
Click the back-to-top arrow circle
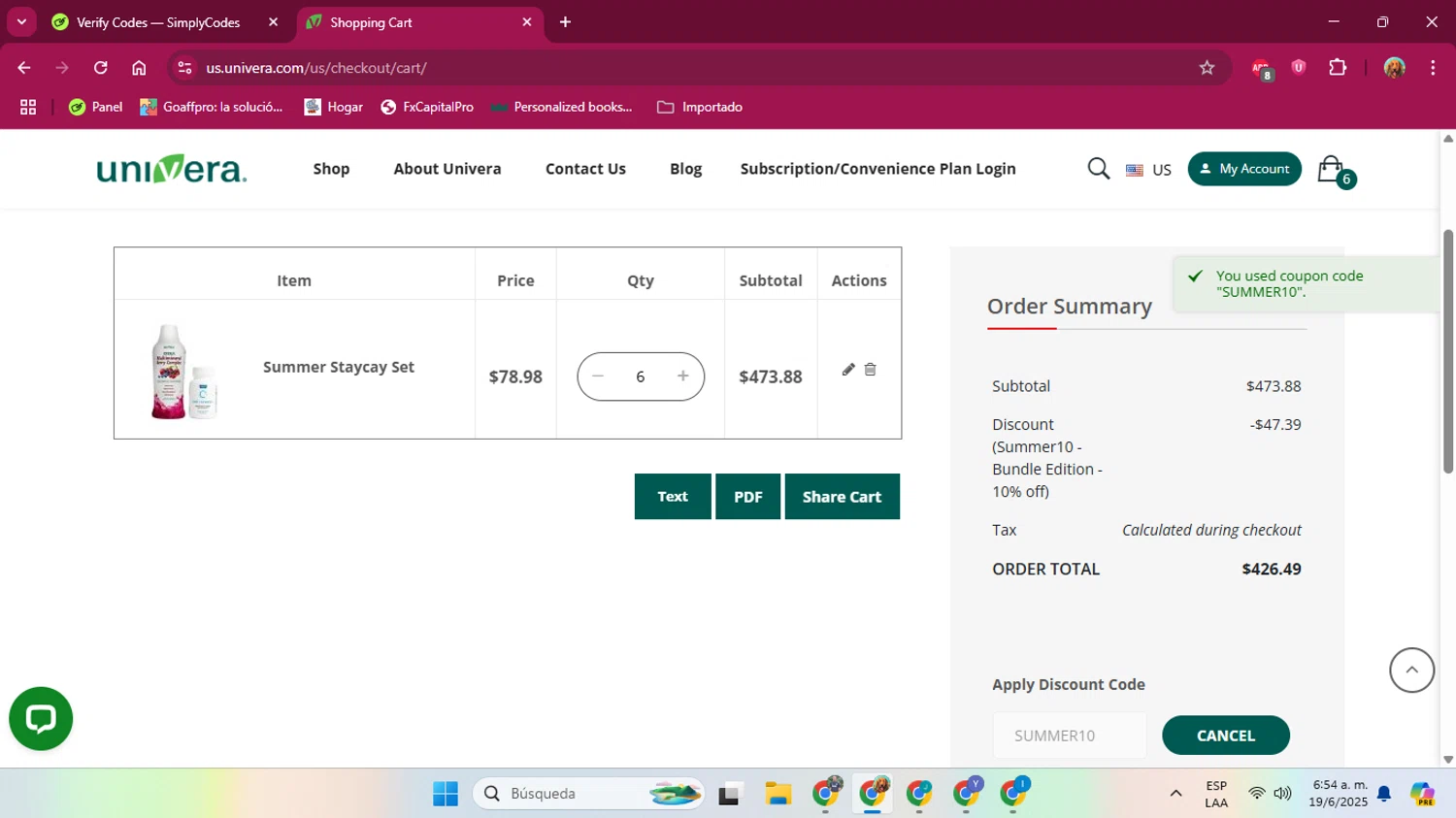pos(1411,671)
